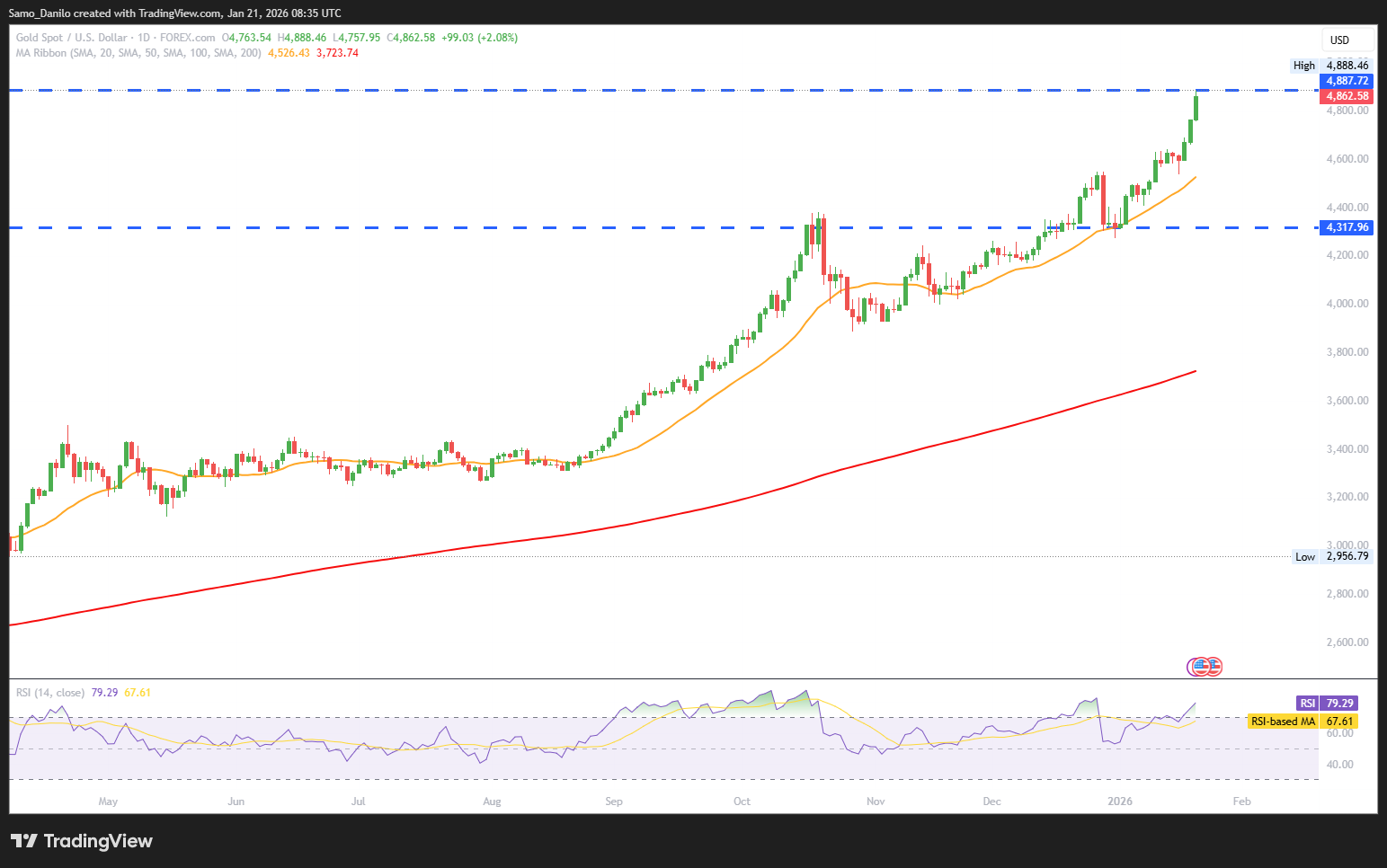Select the orange 4,526.43 SMA value in legend
1387x868 pixels.
tap(289, 53)
